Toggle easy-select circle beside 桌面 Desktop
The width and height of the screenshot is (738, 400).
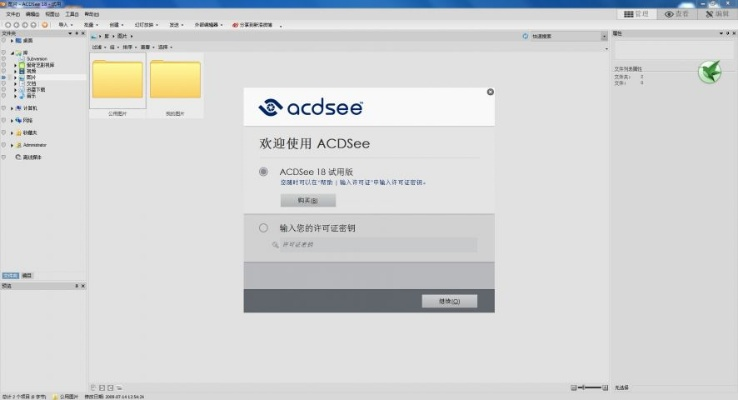pos(4,41)
